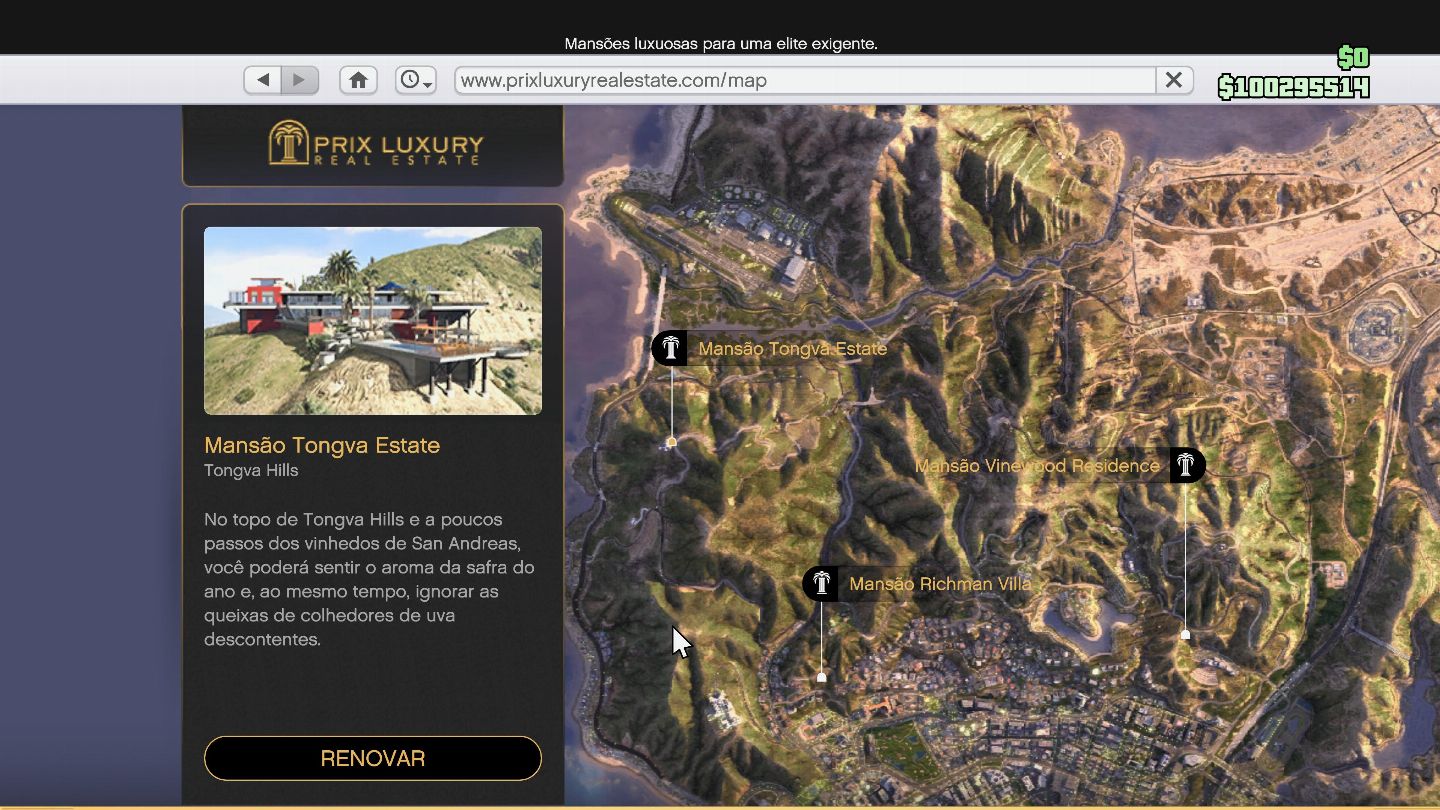Click the Mansão Tongva Estate map label
Viewport: 1440px width, 810px height.
792,349
